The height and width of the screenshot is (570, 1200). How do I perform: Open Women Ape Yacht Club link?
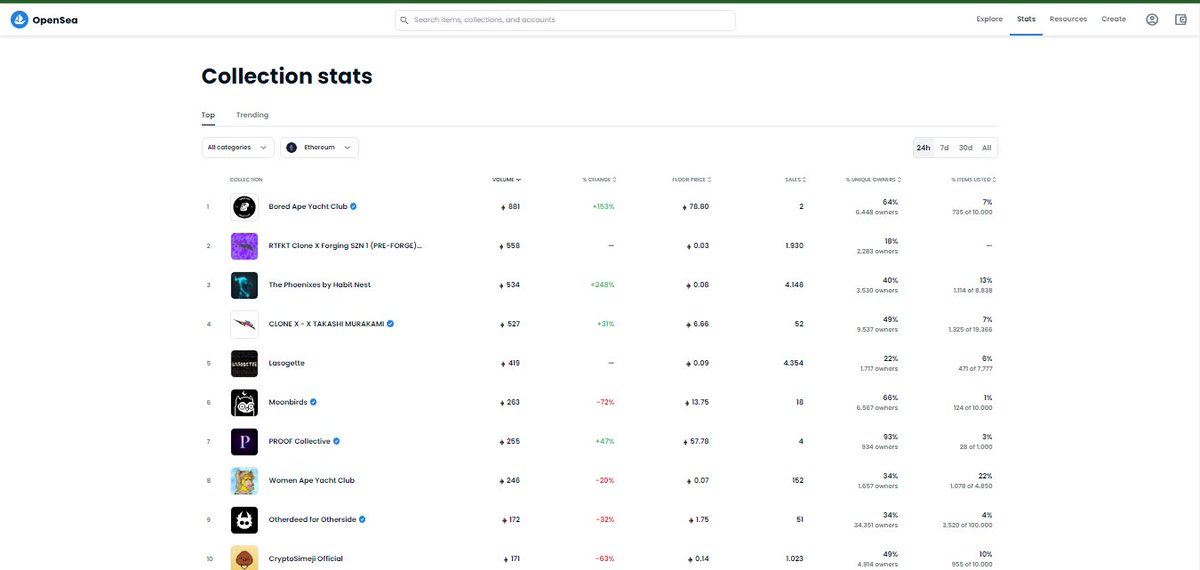312,480
